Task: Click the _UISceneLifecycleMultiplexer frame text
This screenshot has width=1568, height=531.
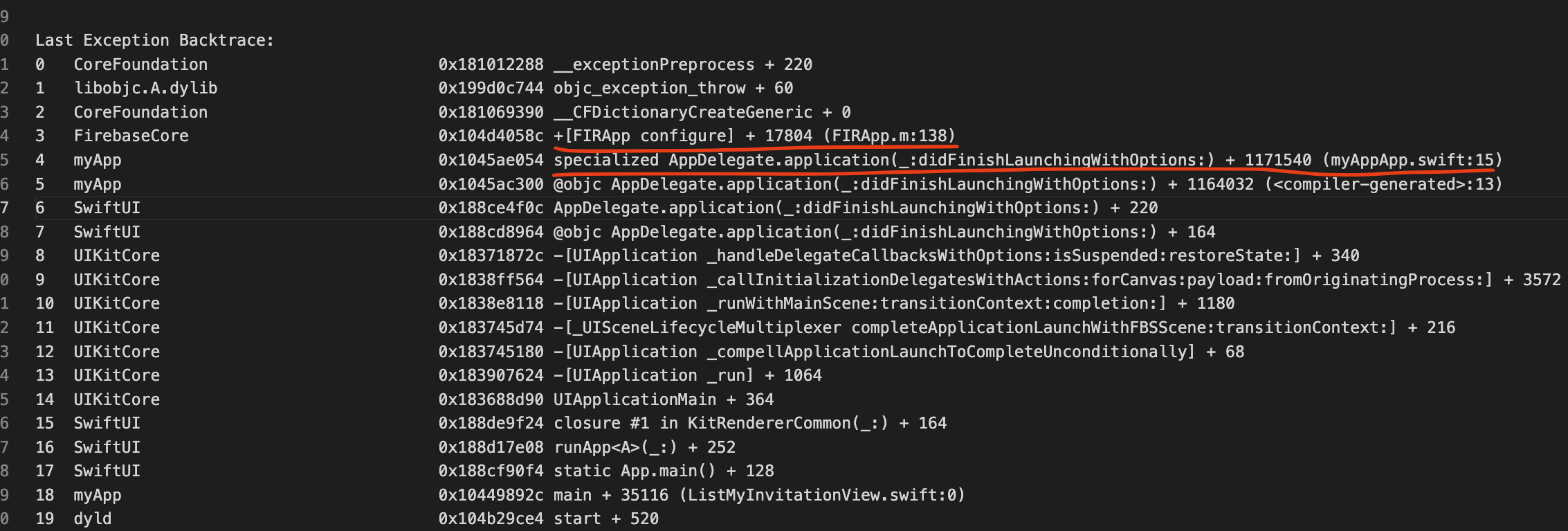Action: [x=975, y=327]
